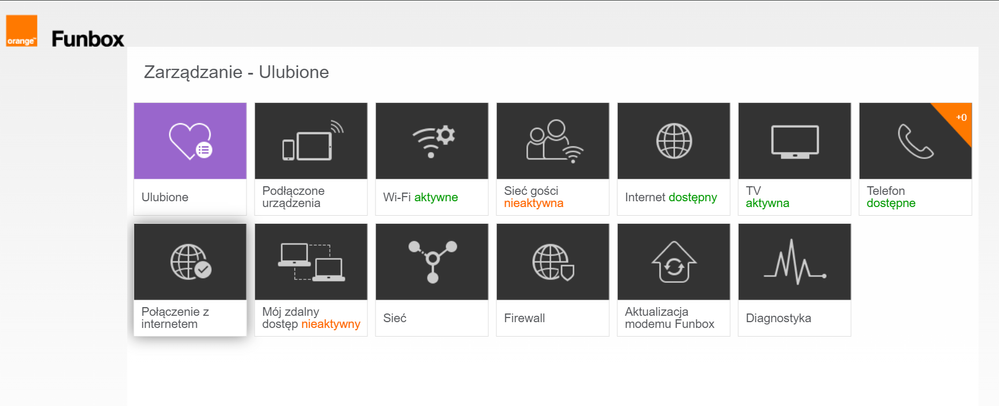999x406 pixels.
Task: Click the Funbox title text
Action: tap(88, 39)
